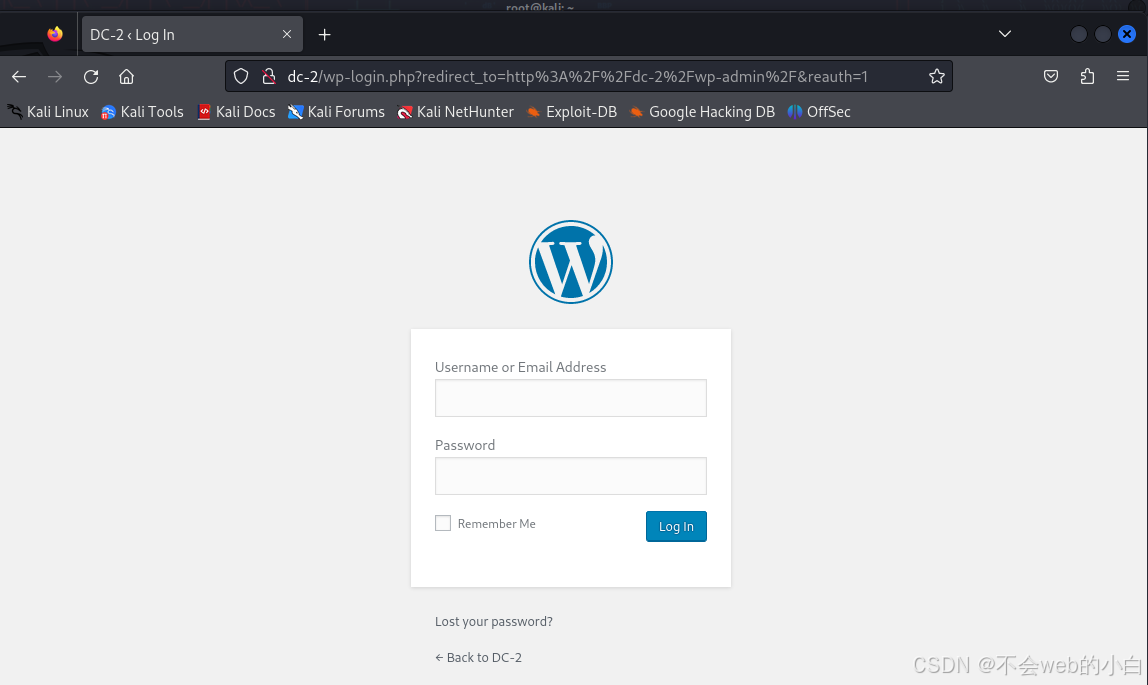
Task: Click the Firefox logo icon
Action: 55,34
